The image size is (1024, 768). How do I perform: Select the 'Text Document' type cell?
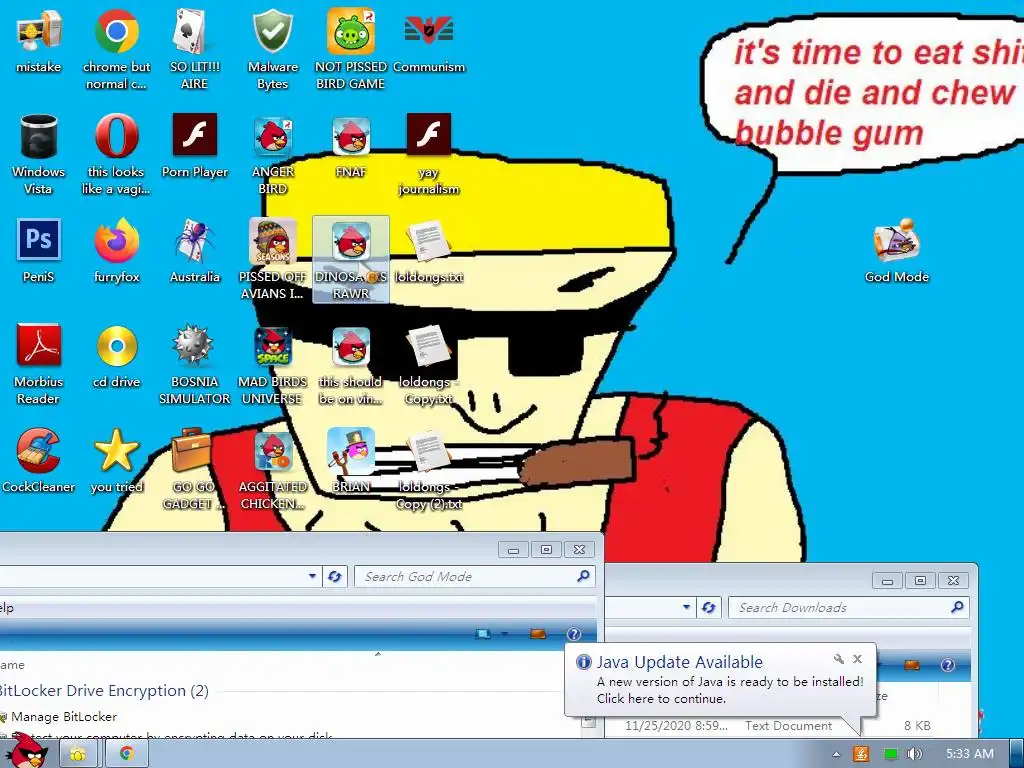click(788, 726)
